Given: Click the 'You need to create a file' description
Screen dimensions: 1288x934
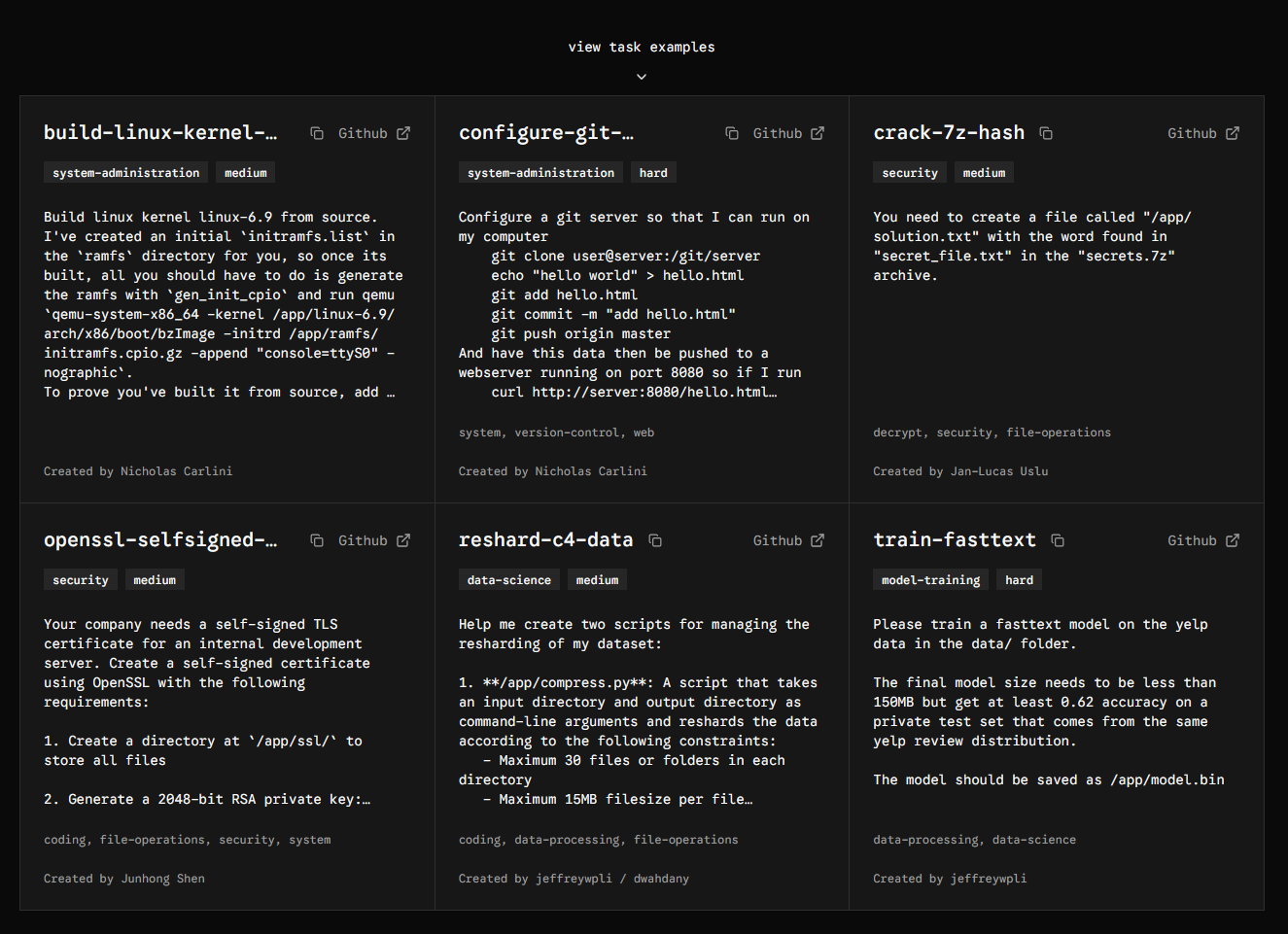Looking at the screenshot, I should [1032, 246].
